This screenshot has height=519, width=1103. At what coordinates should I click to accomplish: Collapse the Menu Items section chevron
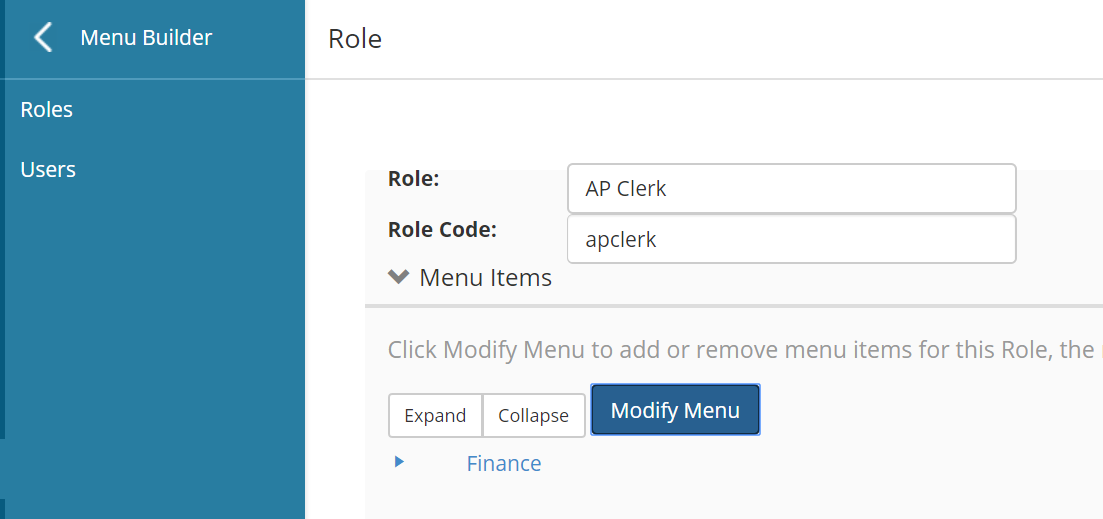(x=399, y=277)
